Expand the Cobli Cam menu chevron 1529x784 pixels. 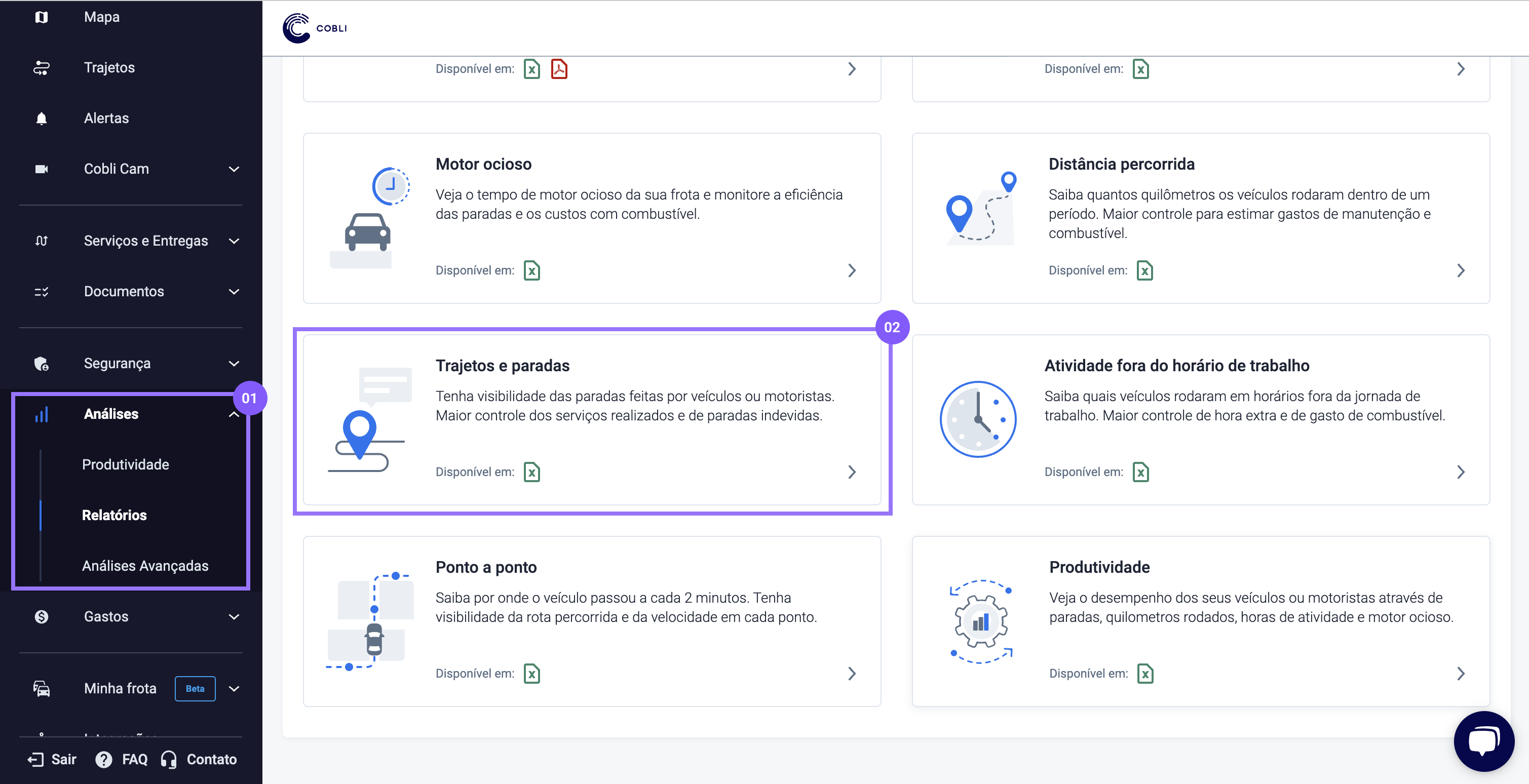pyautogui.click(x=234, y=169)
